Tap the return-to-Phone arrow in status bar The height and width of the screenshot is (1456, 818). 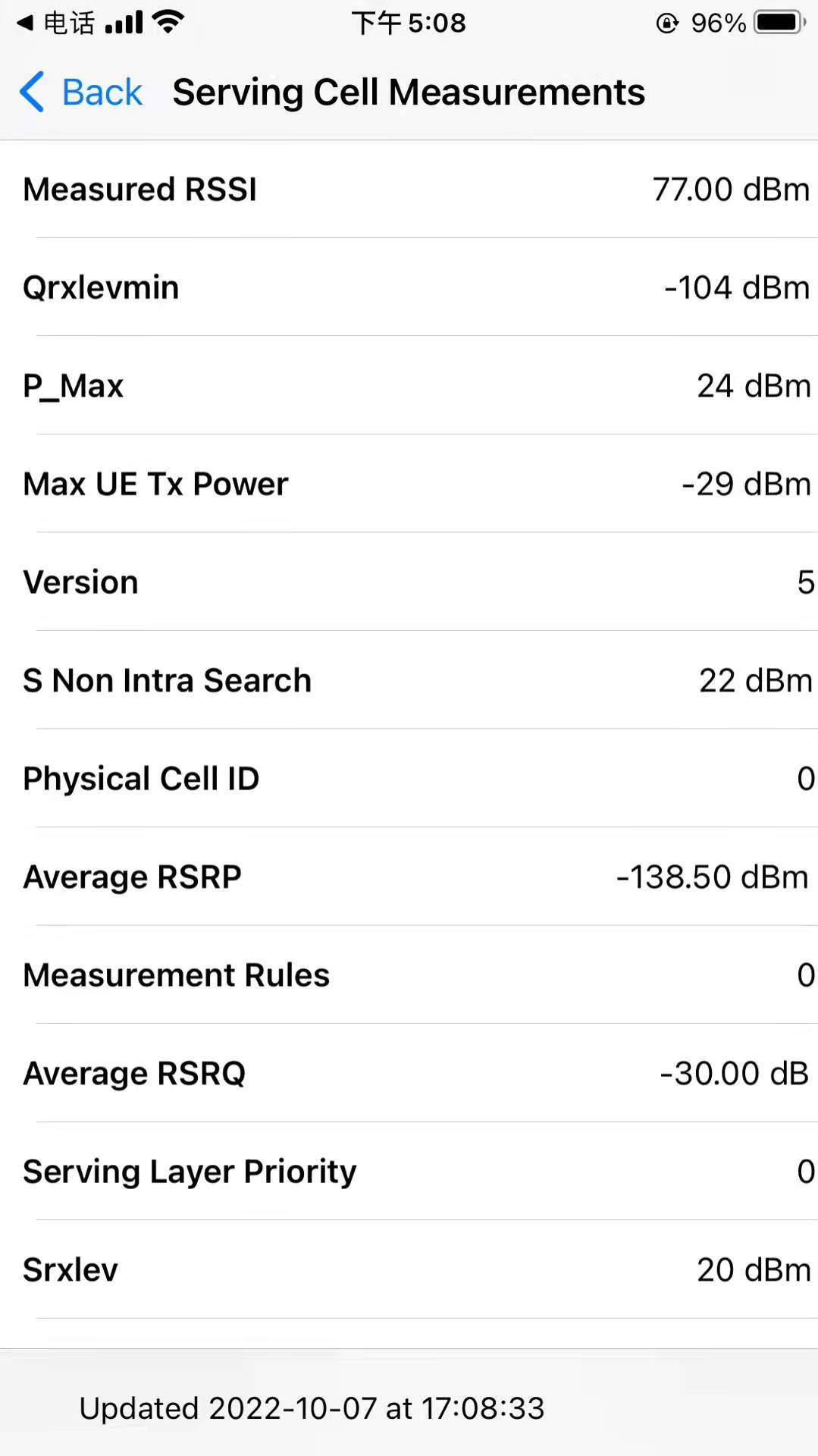tap(25, 23)
